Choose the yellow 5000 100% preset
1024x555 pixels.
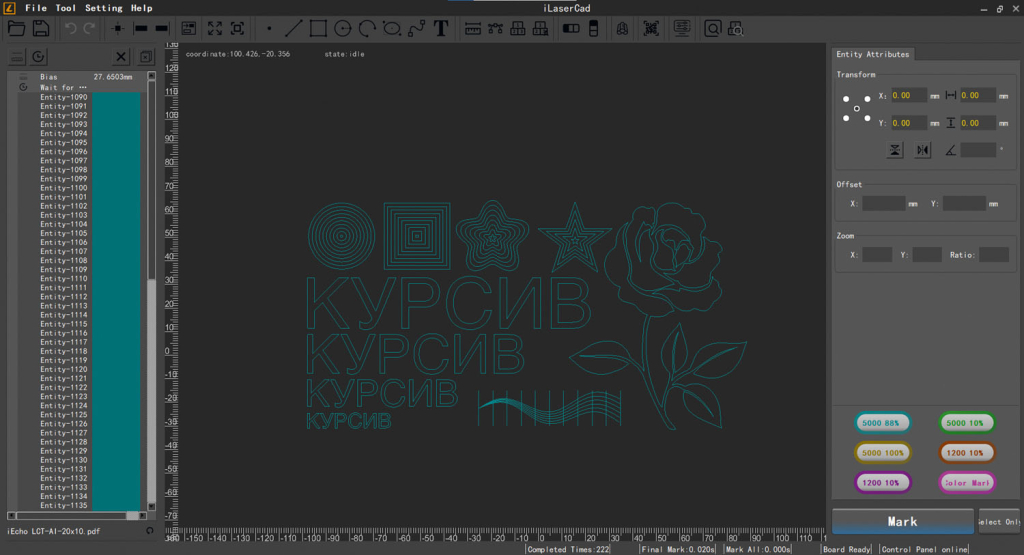click(x=882, y=452)
